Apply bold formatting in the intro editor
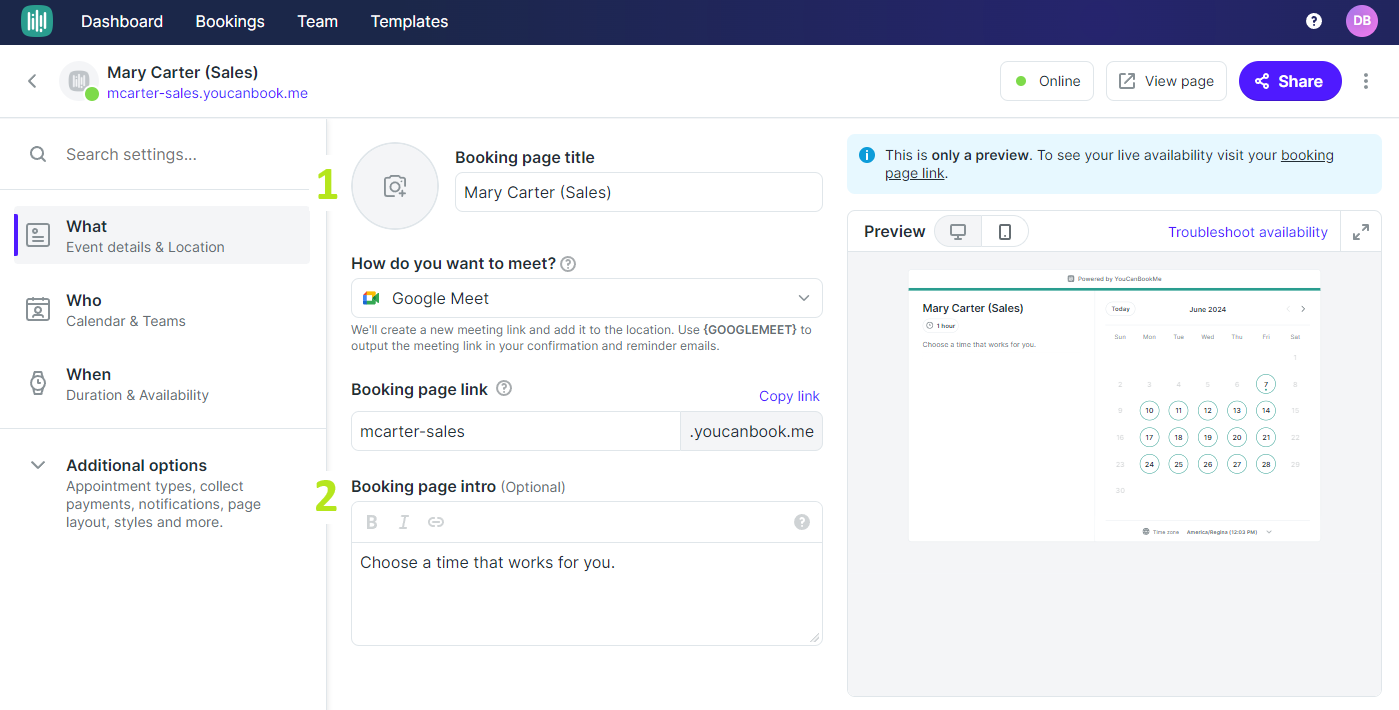Viewport: 1399px width, 710px height. 372,522
